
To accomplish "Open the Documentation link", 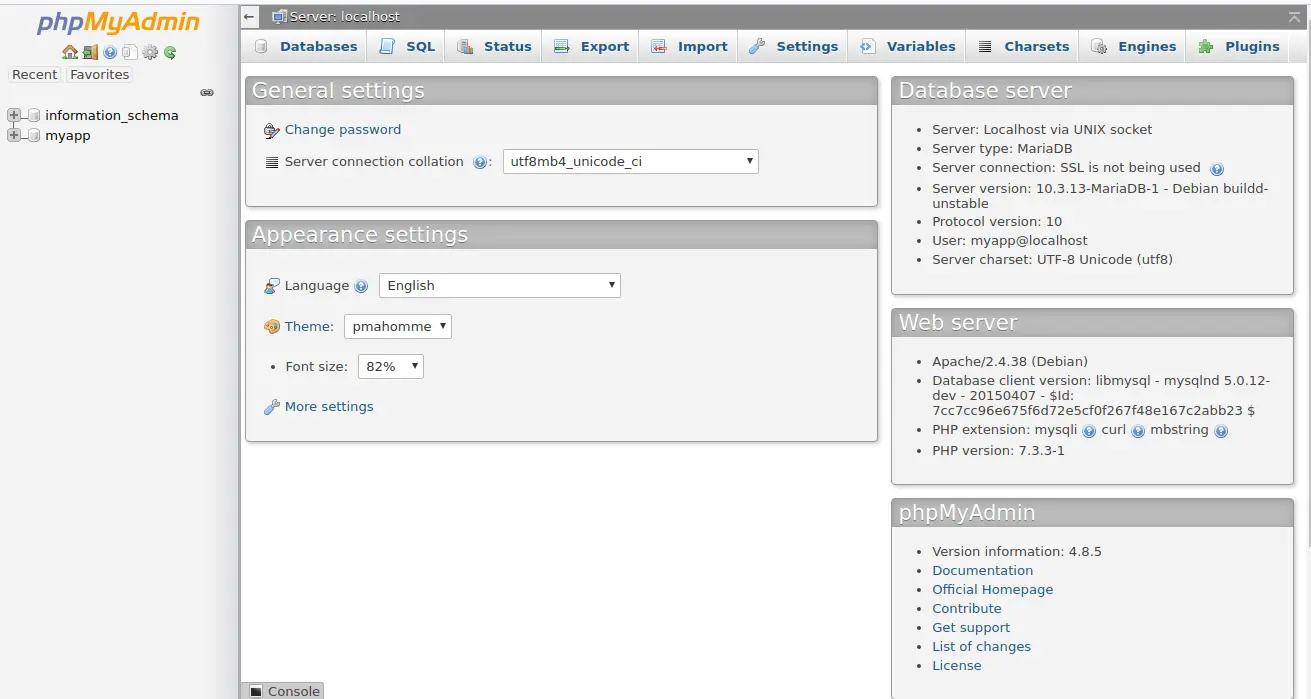I will [x=983, y=571].
